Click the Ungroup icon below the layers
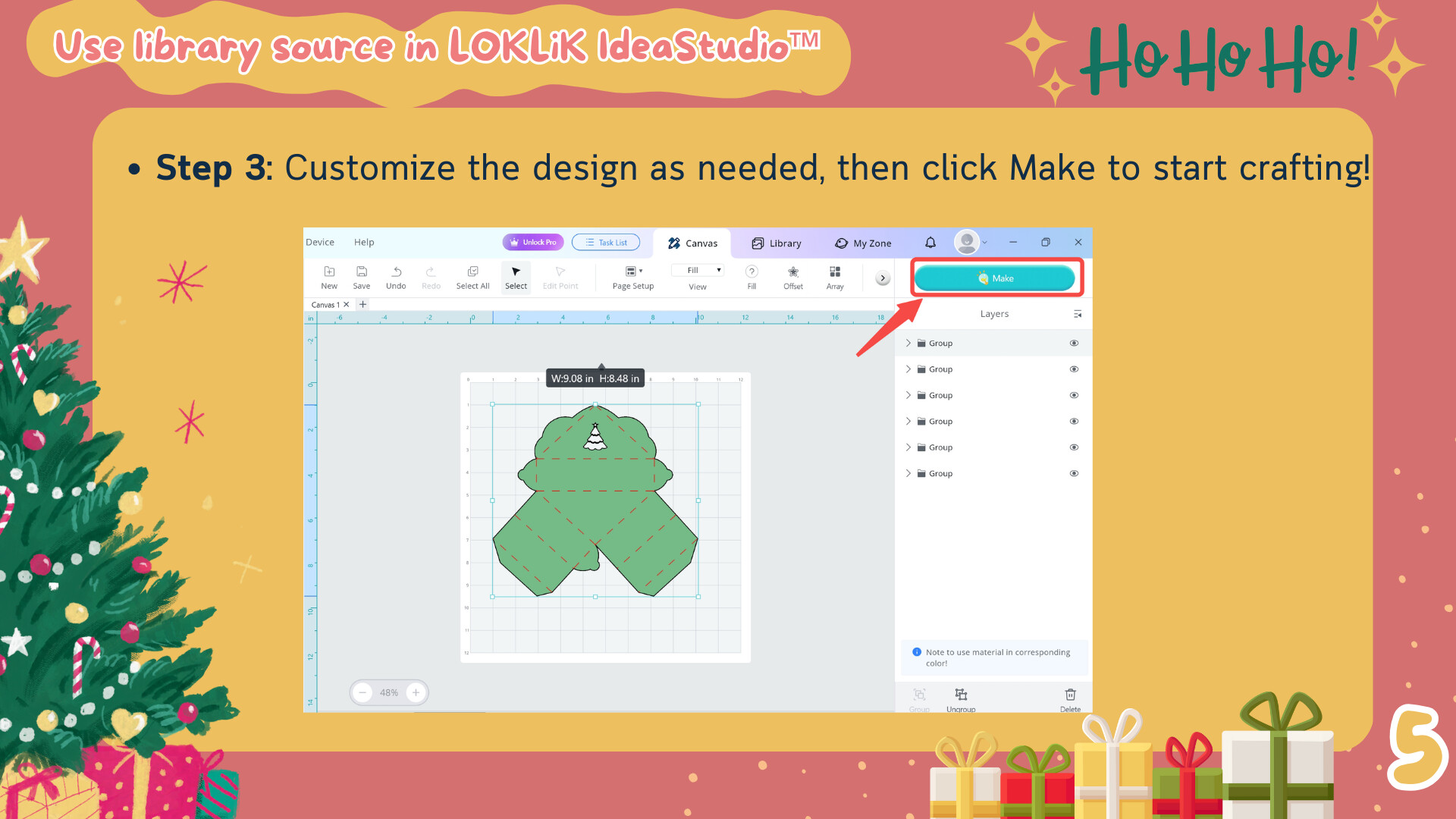 click(x=961, y=695)
